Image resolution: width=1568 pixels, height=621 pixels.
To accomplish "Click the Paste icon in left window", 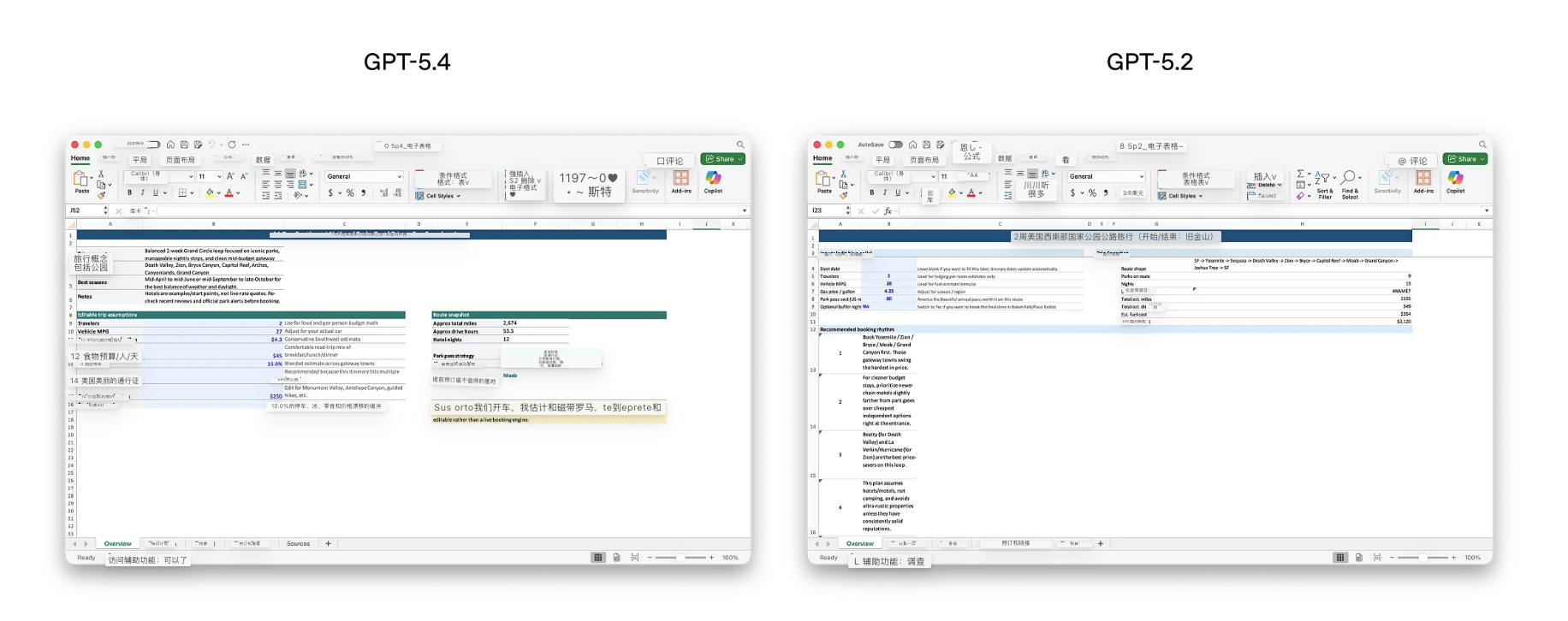I will tap(81, 179).
